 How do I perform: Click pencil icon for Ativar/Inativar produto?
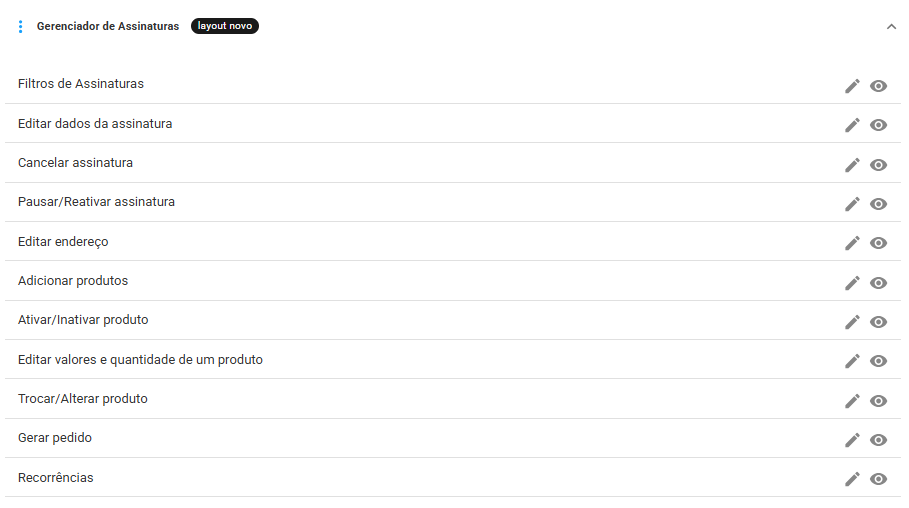click(x=852, y=322)
